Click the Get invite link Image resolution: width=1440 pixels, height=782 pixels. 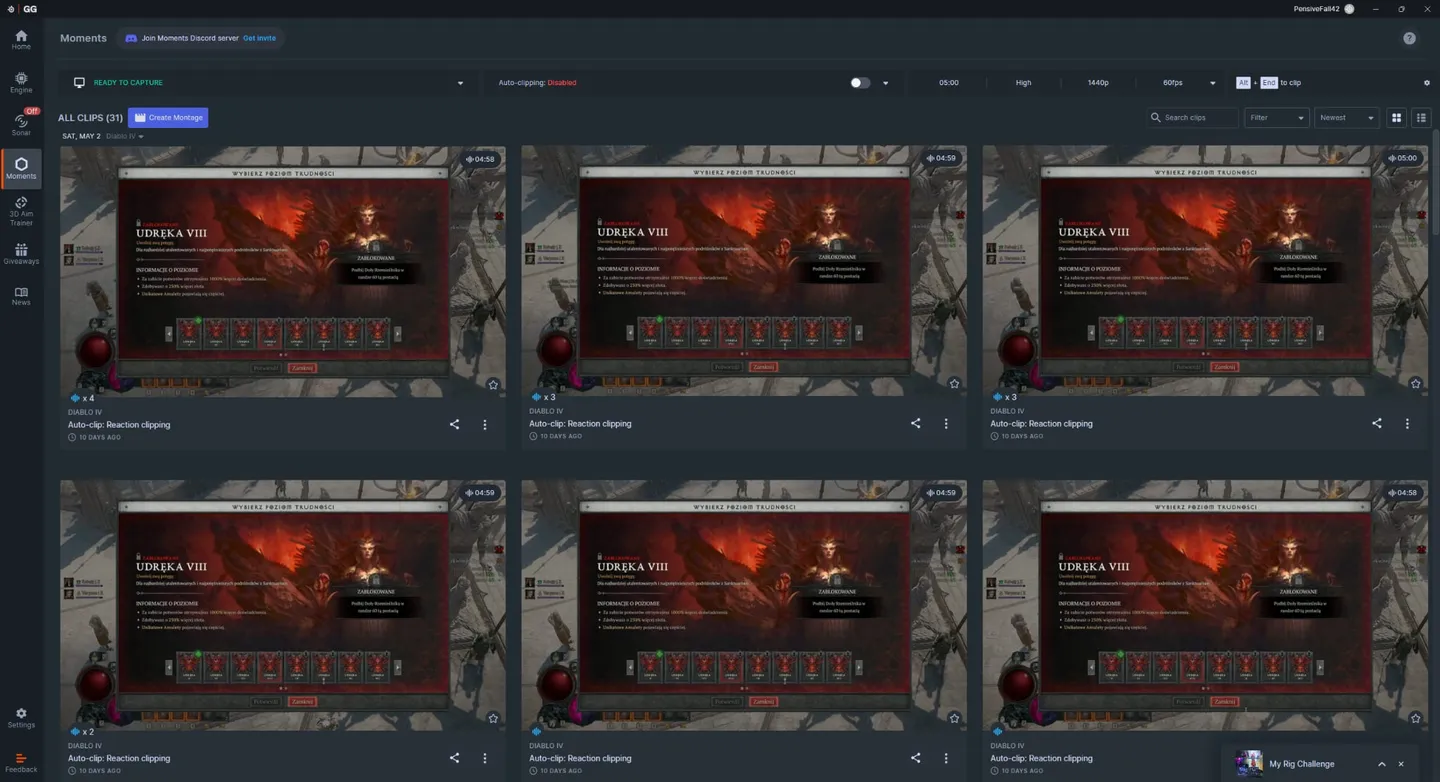click(259, 38)
